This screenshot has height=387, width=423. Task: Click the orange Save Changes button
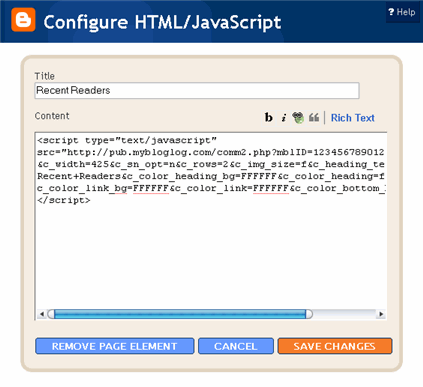335,346
